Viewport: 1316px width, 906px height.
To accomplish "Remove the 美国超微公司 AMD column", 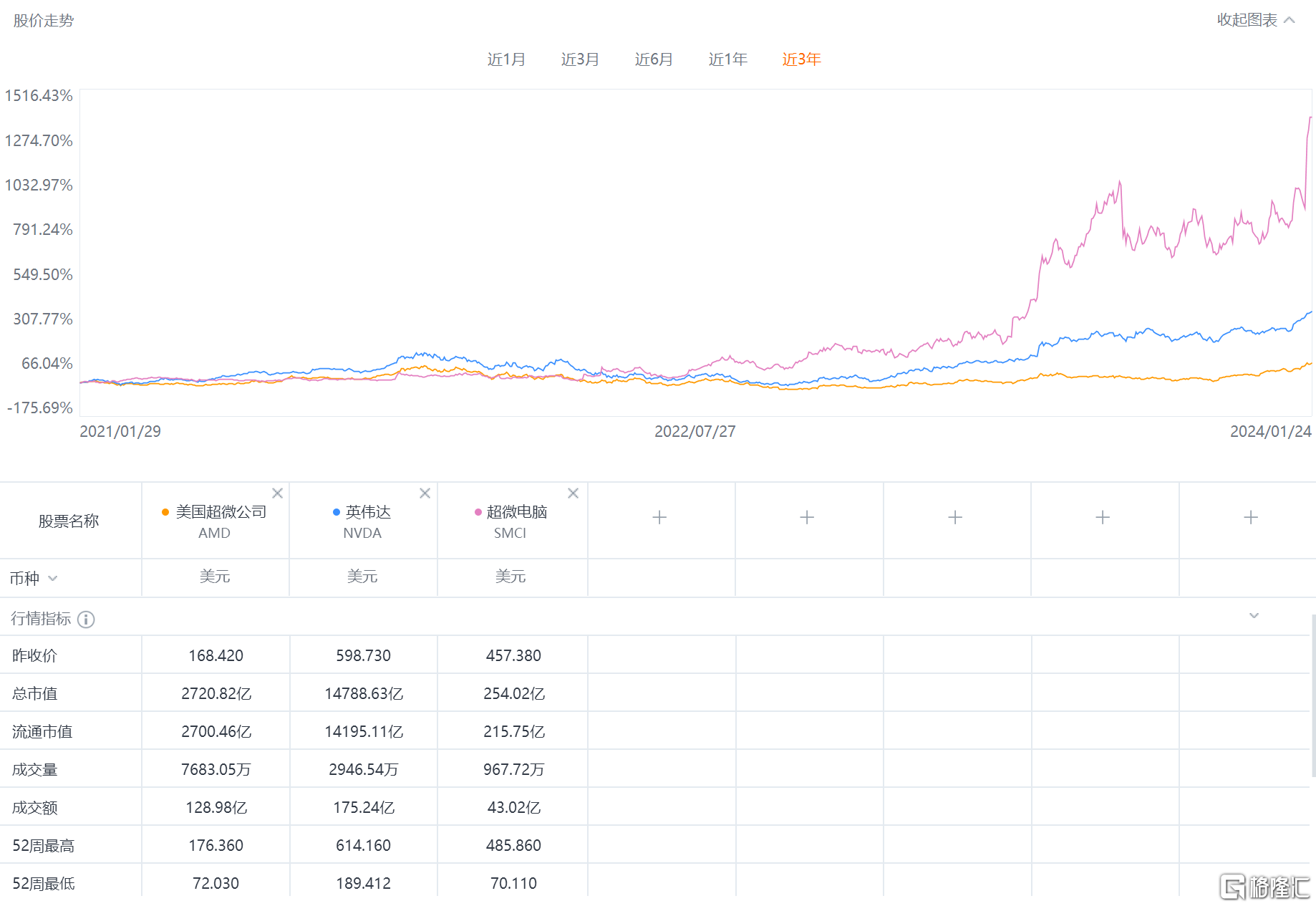I will coord(277,493).
